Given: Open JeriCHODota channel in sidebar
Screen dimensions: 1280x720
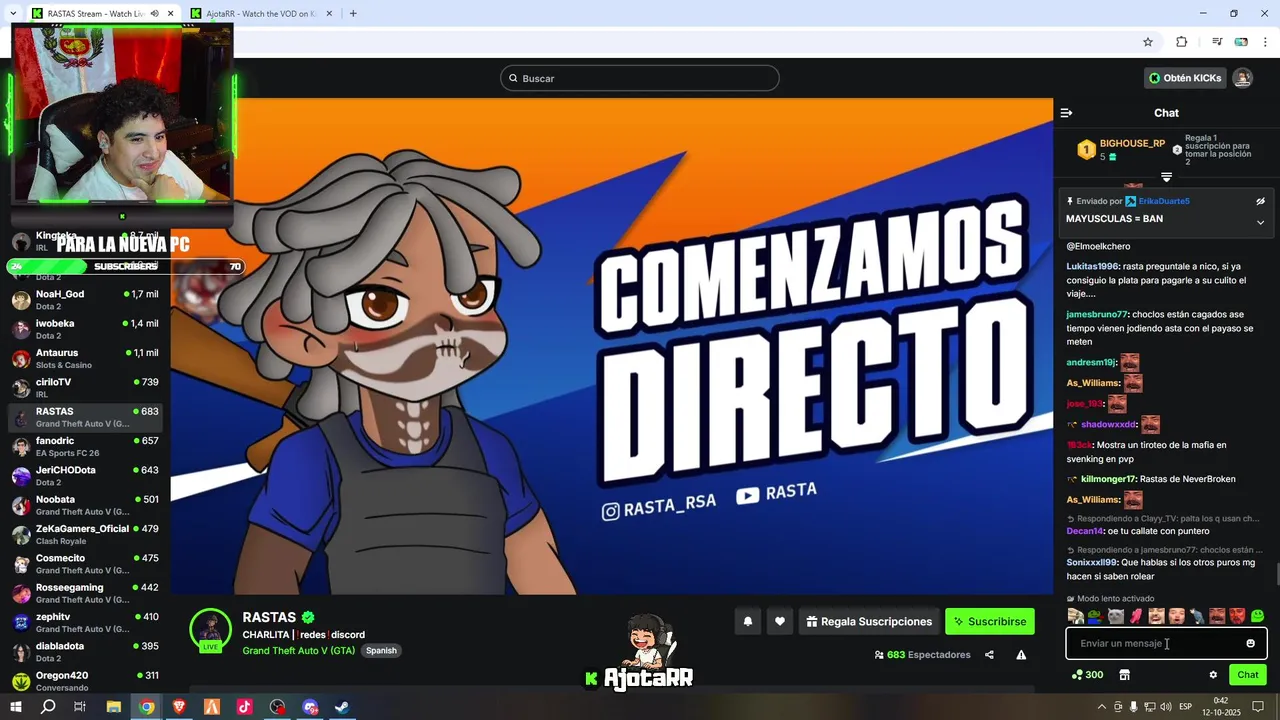Looking at the screenshot, I should pos(85,476).
